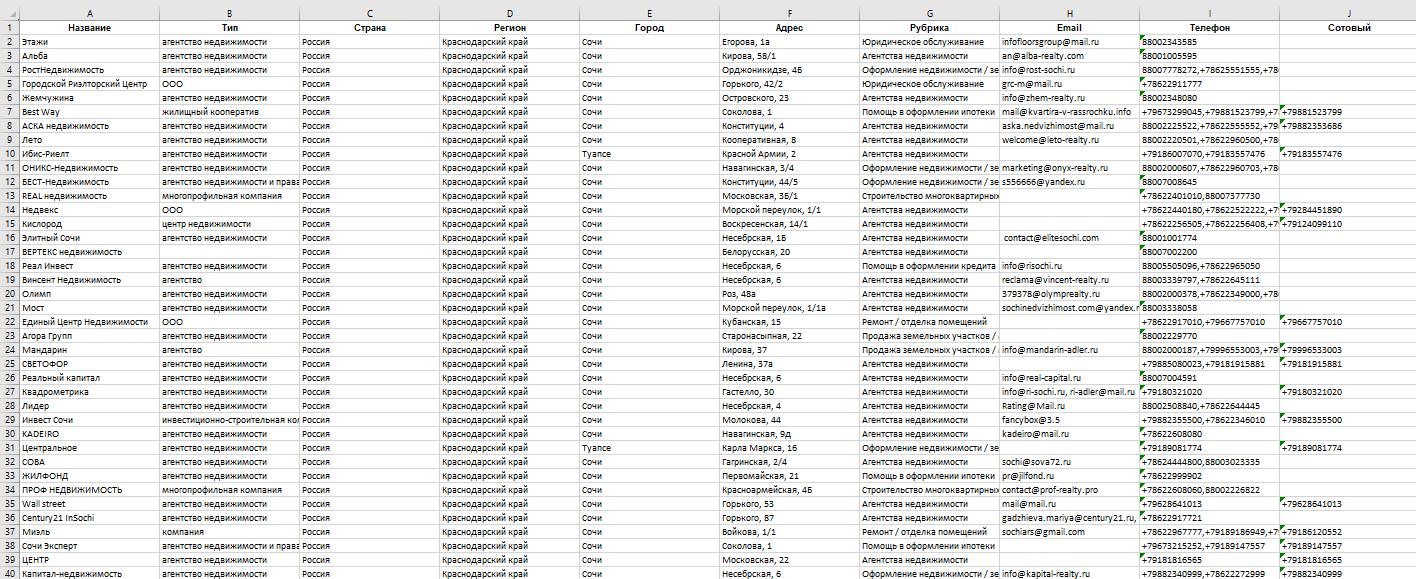The width and height of the screenshot is (1416, 579).
Task: Click the select-all corner triangle
Action: [9, 13]
